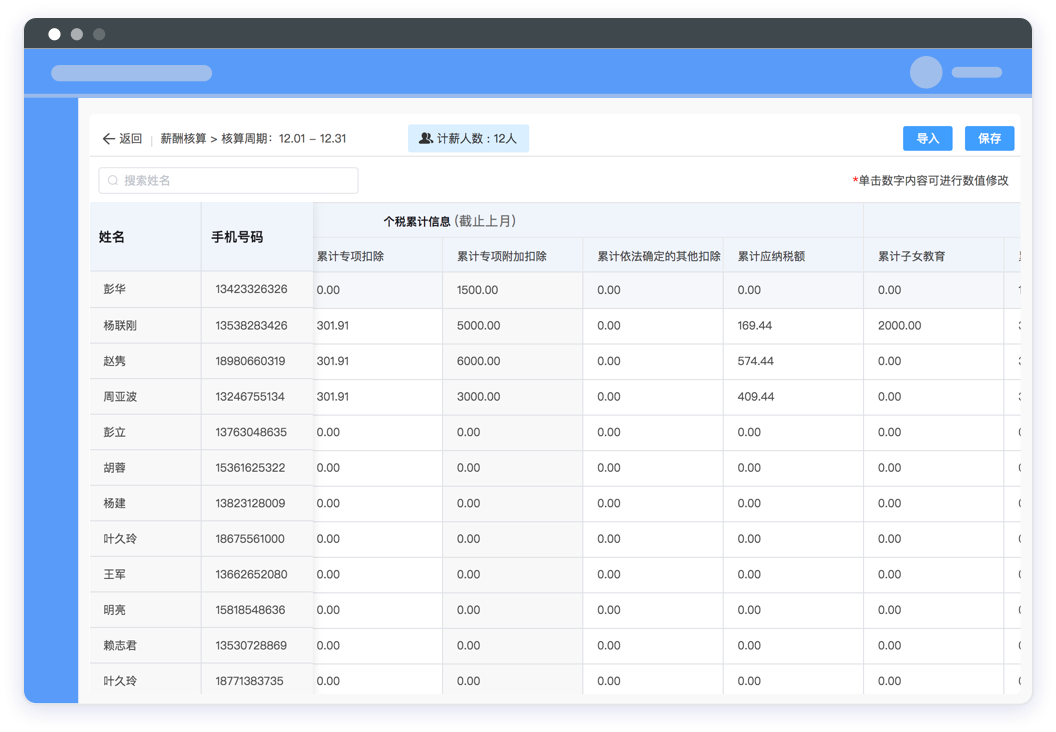Image resolution: width=1056 pixels, height=732 pixels.
Task: Click the 导入 import button
Action: (x=927, y=138)
